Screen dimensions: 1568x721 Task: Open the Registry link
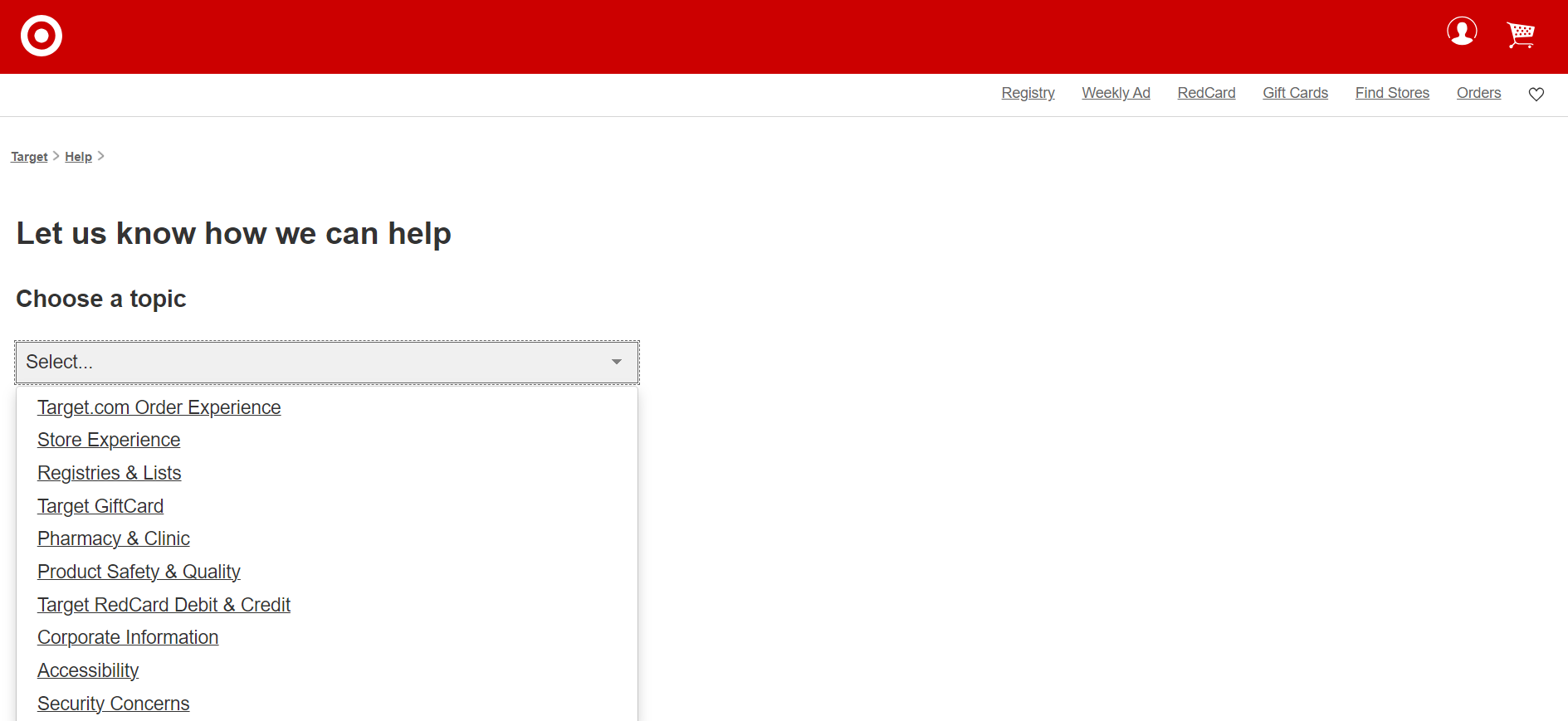coord(1028,93)
